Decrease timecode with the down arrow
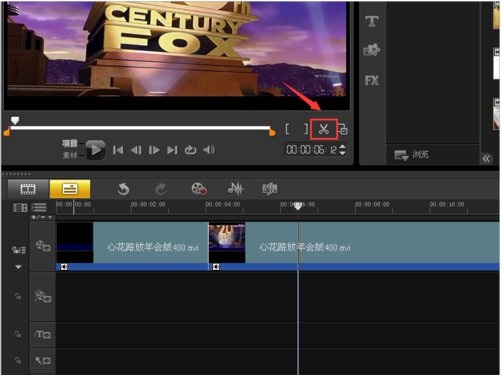The width and height of the screenshot is (502, 376). coord(342,153)
